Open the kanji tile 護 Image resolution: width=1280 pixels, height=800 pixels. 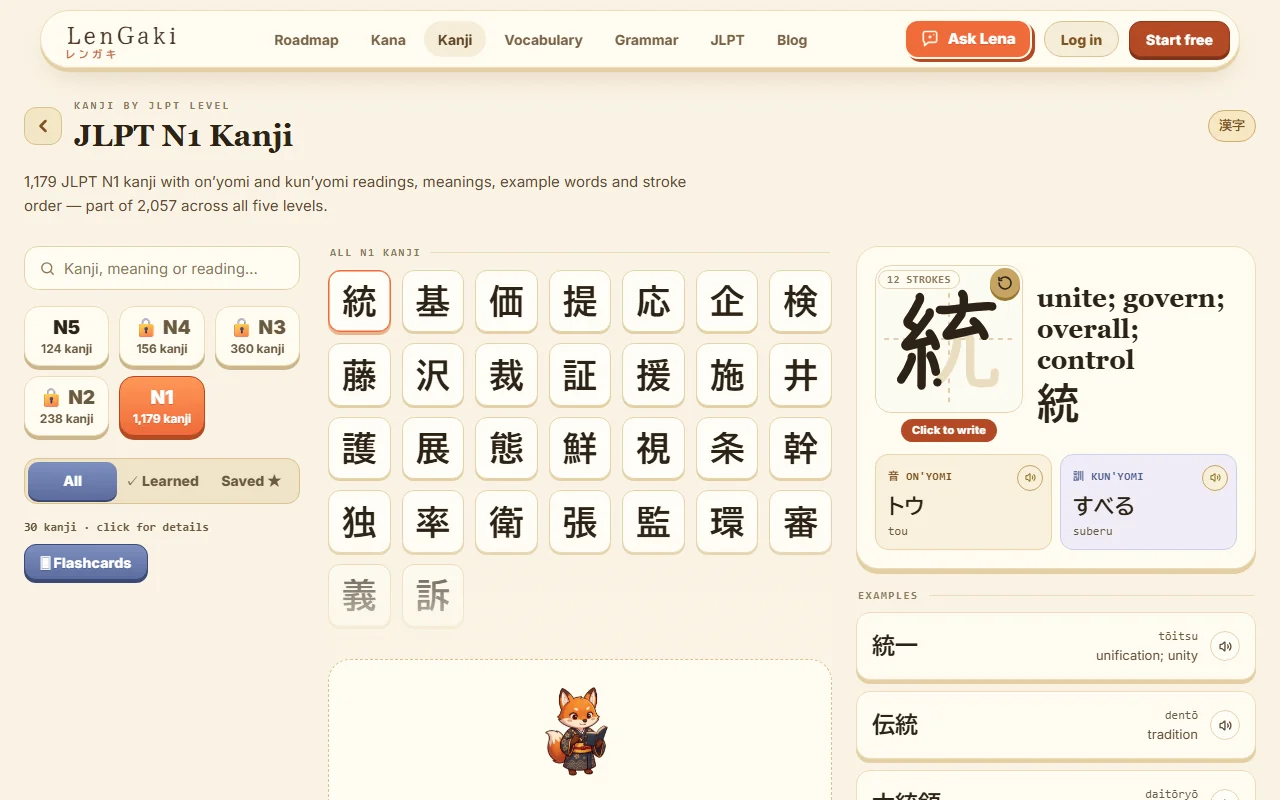pyautogui.click(x=359, y=448)
